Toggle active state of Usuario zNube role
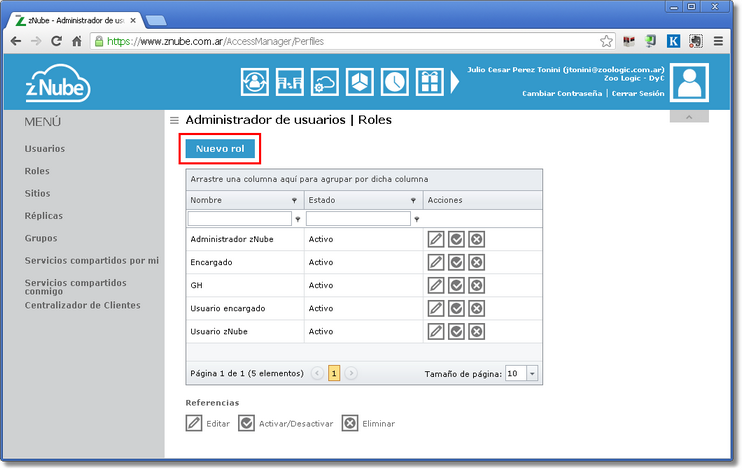 tap(456, 331)
